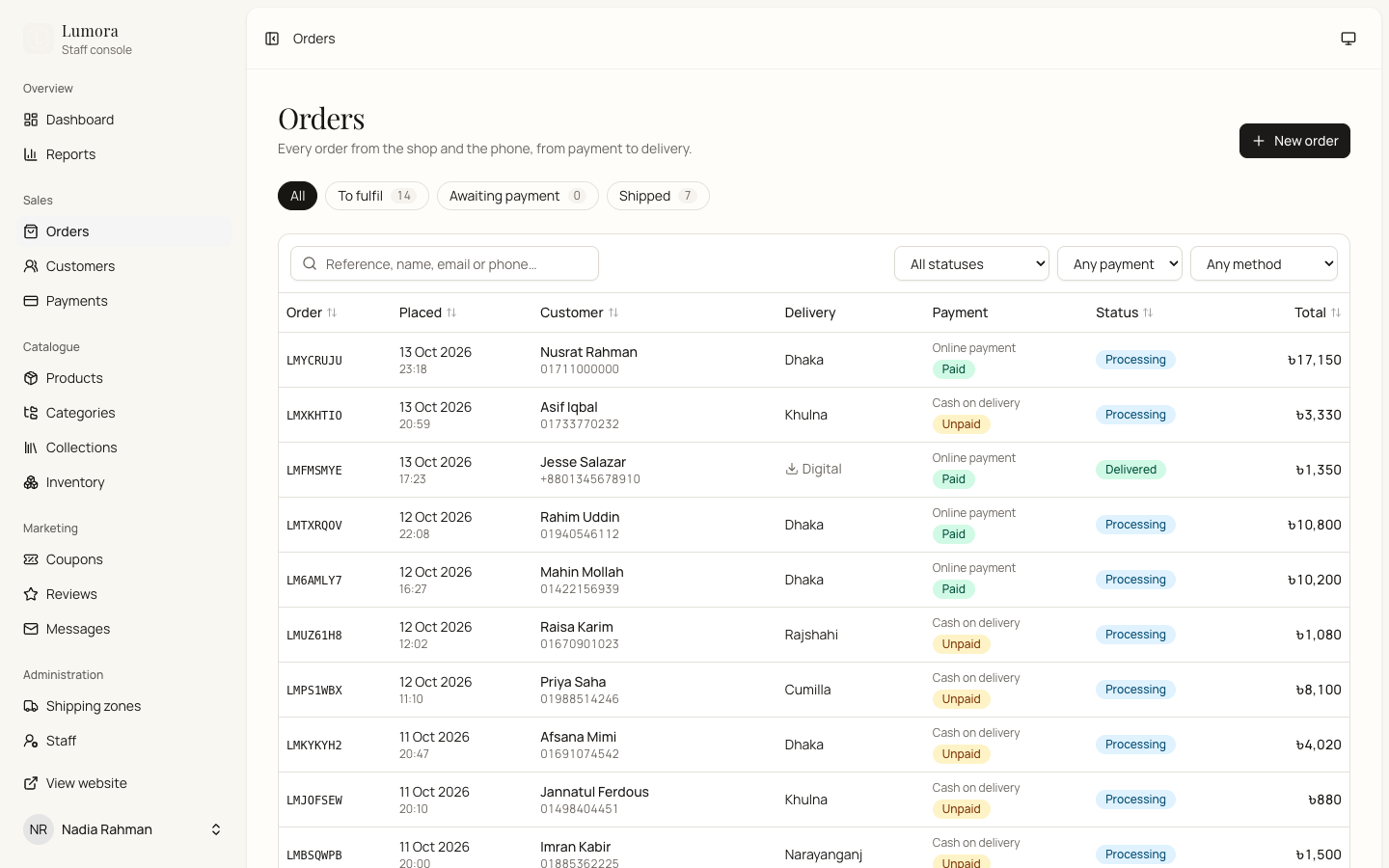Switch to the Shipped tab

tap(658, 196)
